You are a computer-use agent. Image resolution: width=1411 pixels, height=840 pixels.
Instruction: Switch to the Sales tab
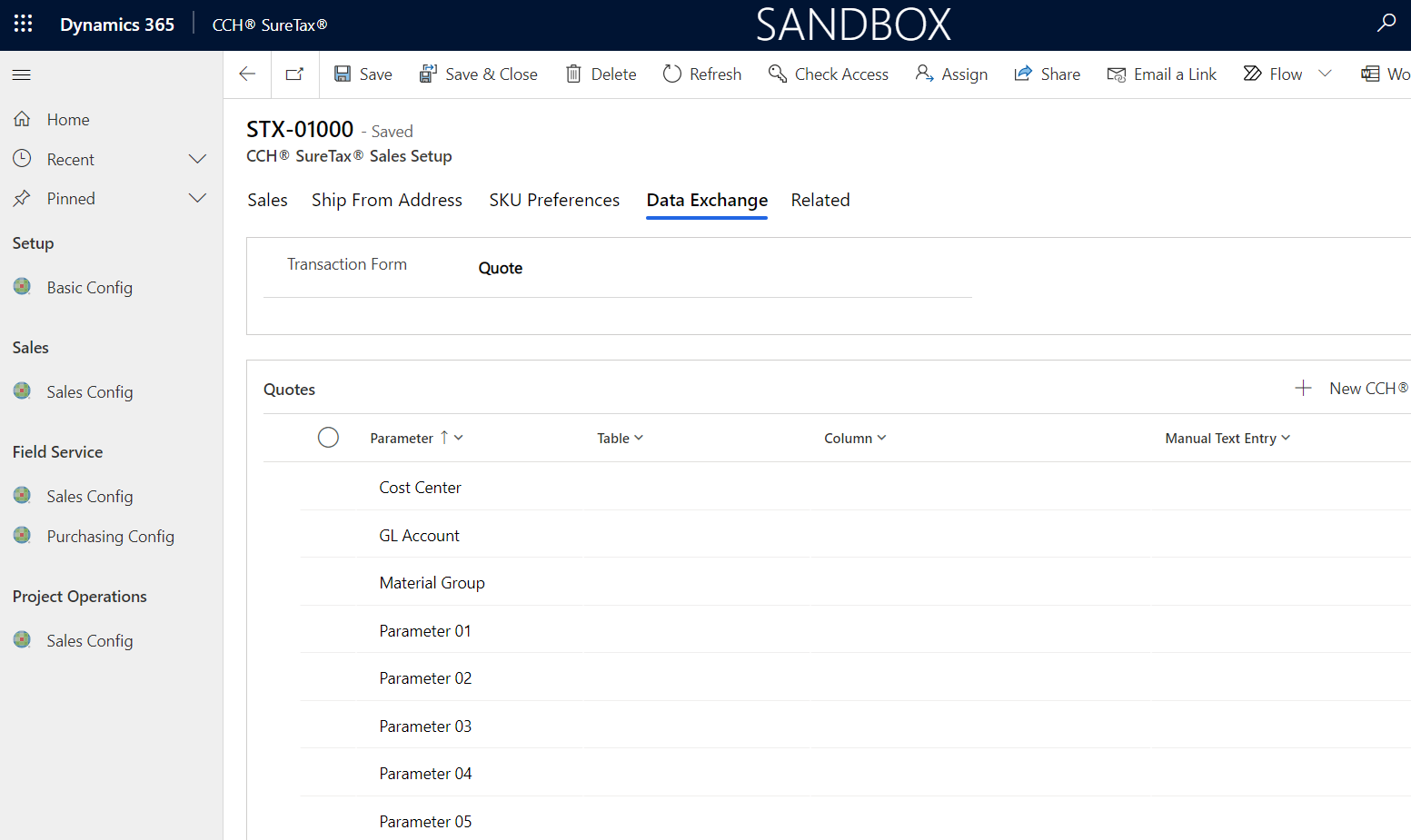267,200
